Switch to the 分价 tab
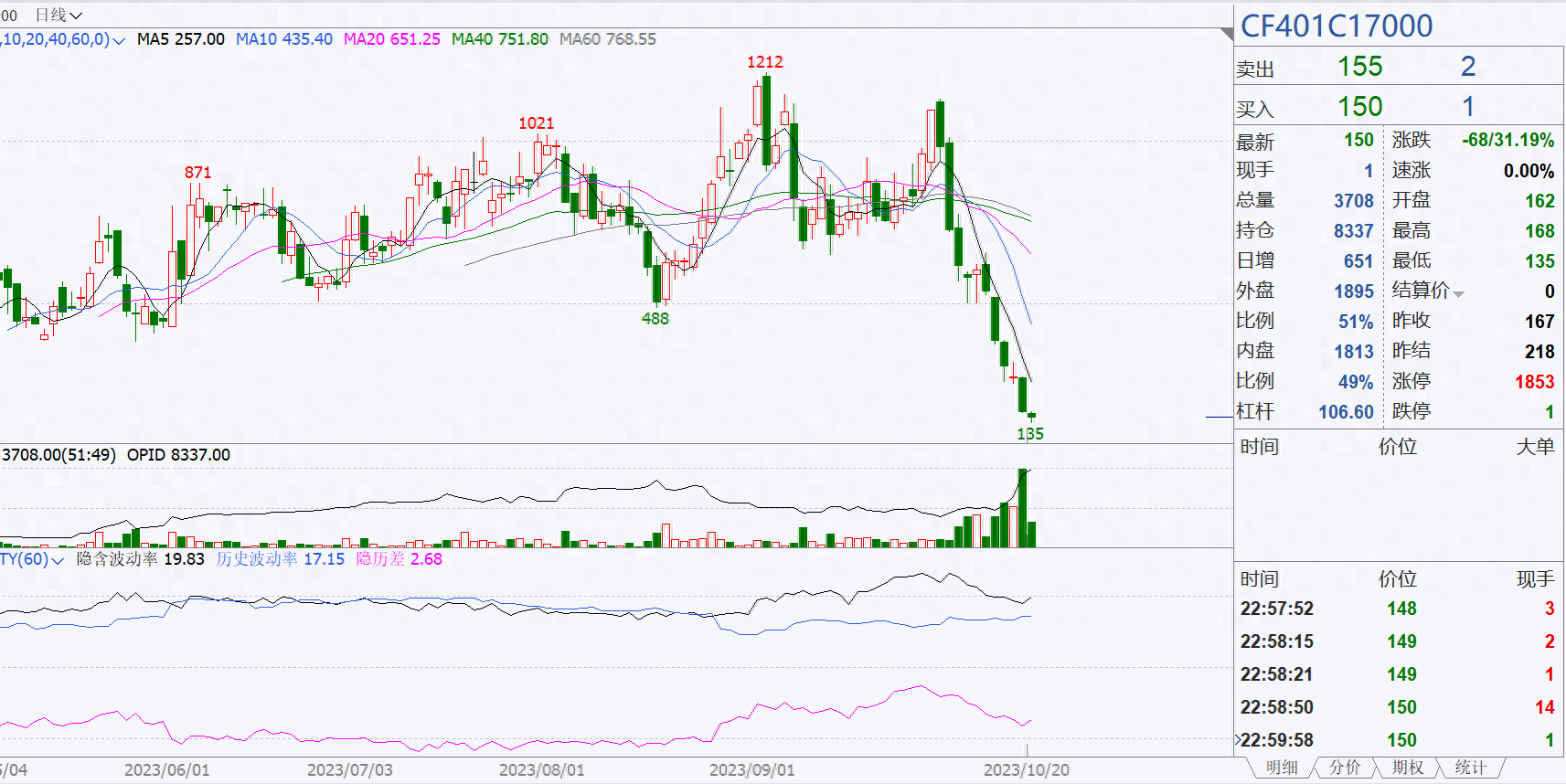The width and height of the screenshot is (1566, 784). pyautogui.click(x=1344, y=768)
